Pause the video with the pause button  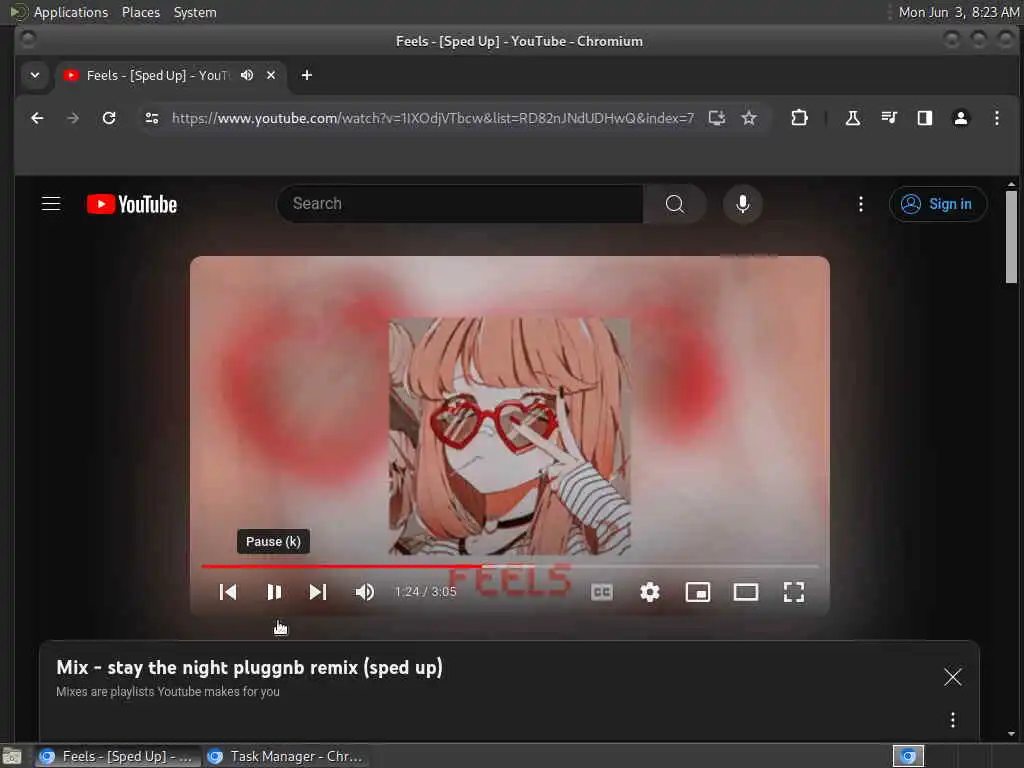(274, 592)
